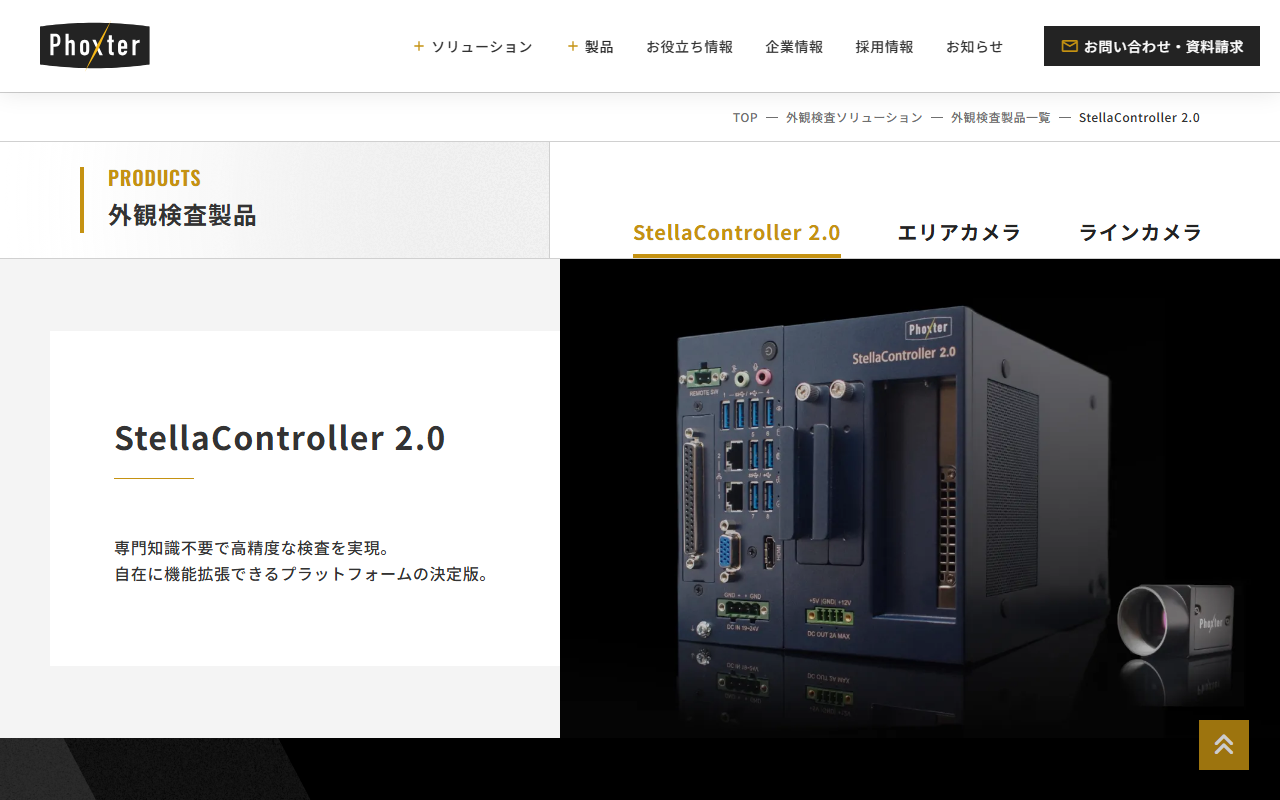This screenshot has width=1280, height=800.
Task: Open the お知らせ page
Action: coord(974,46)
